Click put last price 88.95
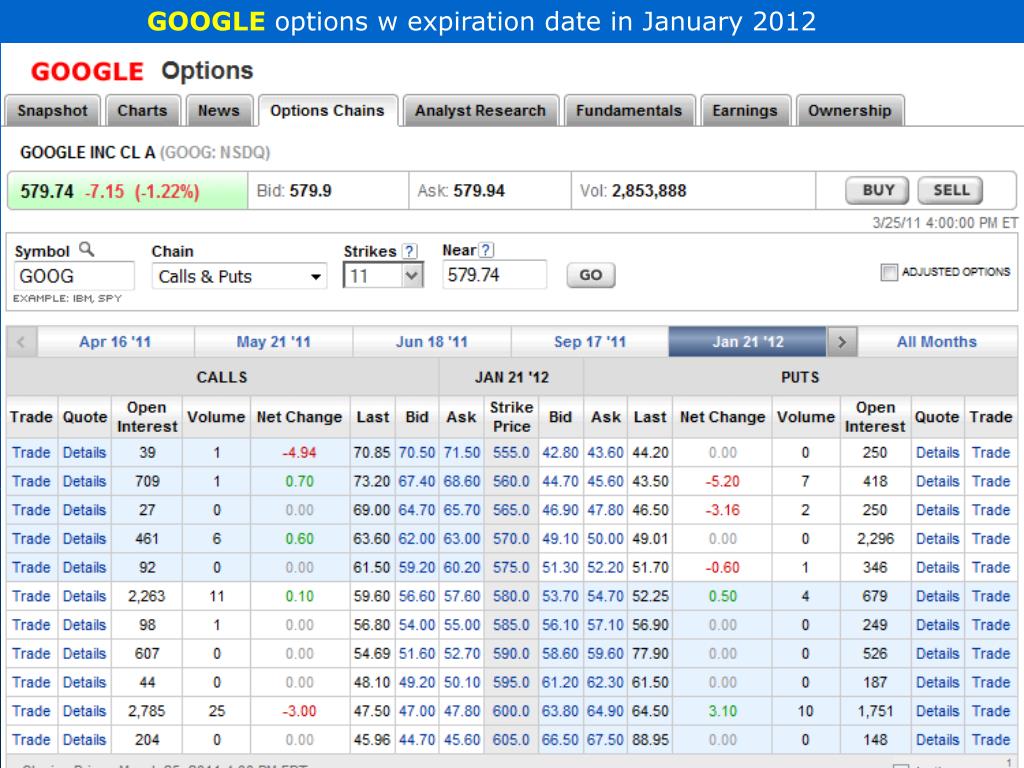Image resolution: width=1024 pixels, height=768 pixels. point(650,740)
